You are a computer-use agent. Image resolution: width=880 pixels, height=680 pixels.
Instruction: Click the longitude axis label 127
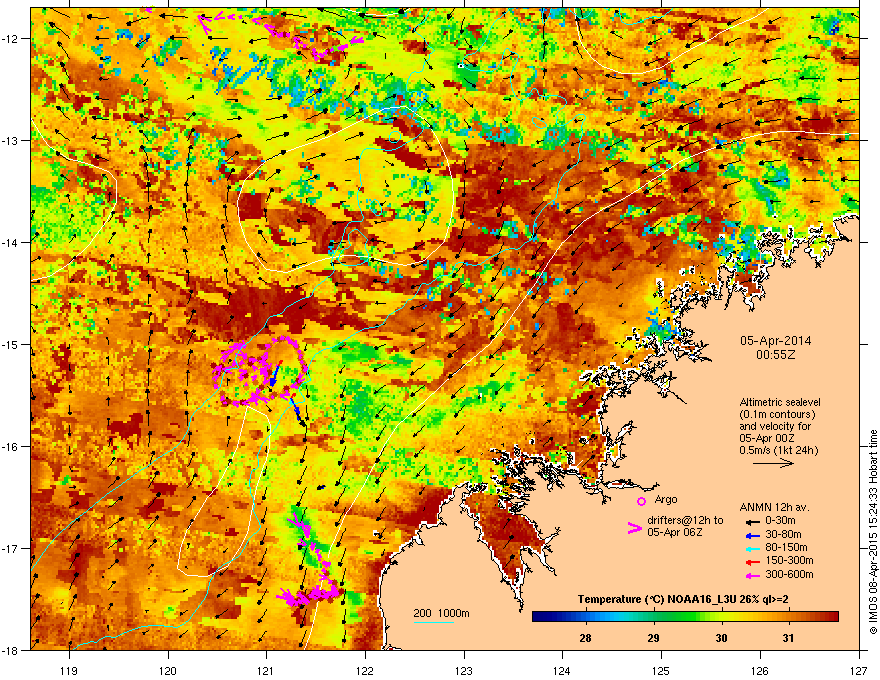point(859,670)
